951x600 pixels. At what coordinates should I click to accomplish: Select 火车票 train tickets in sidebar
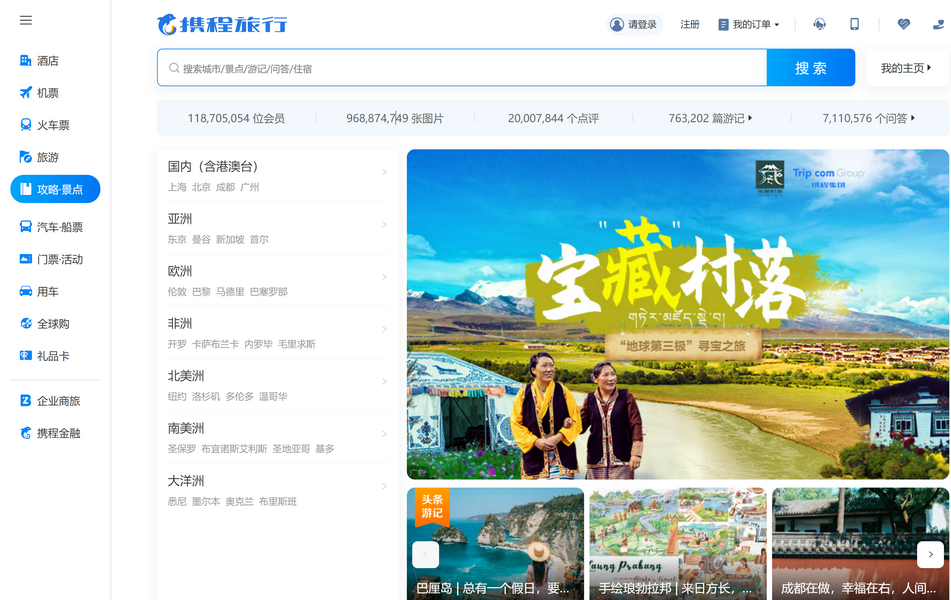tap(52, 125)
